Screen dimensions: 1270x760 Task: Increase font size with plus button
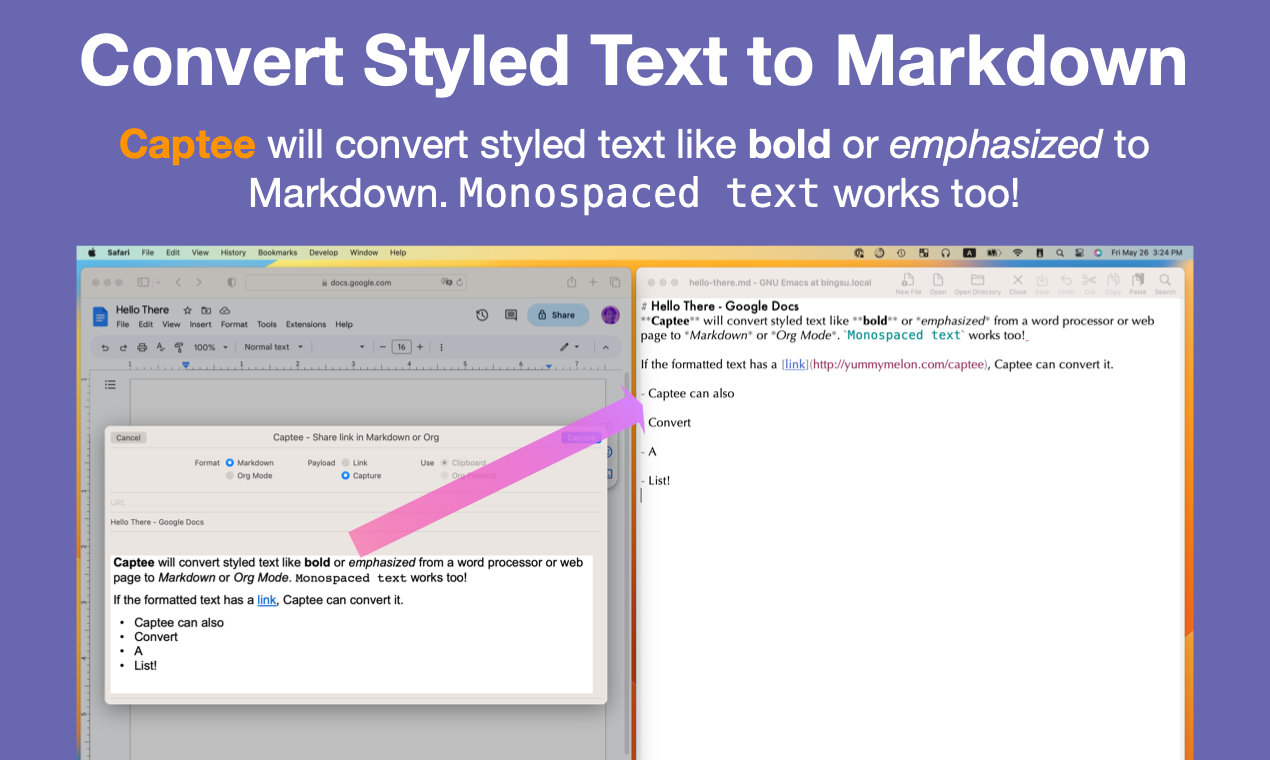(420, 347)
